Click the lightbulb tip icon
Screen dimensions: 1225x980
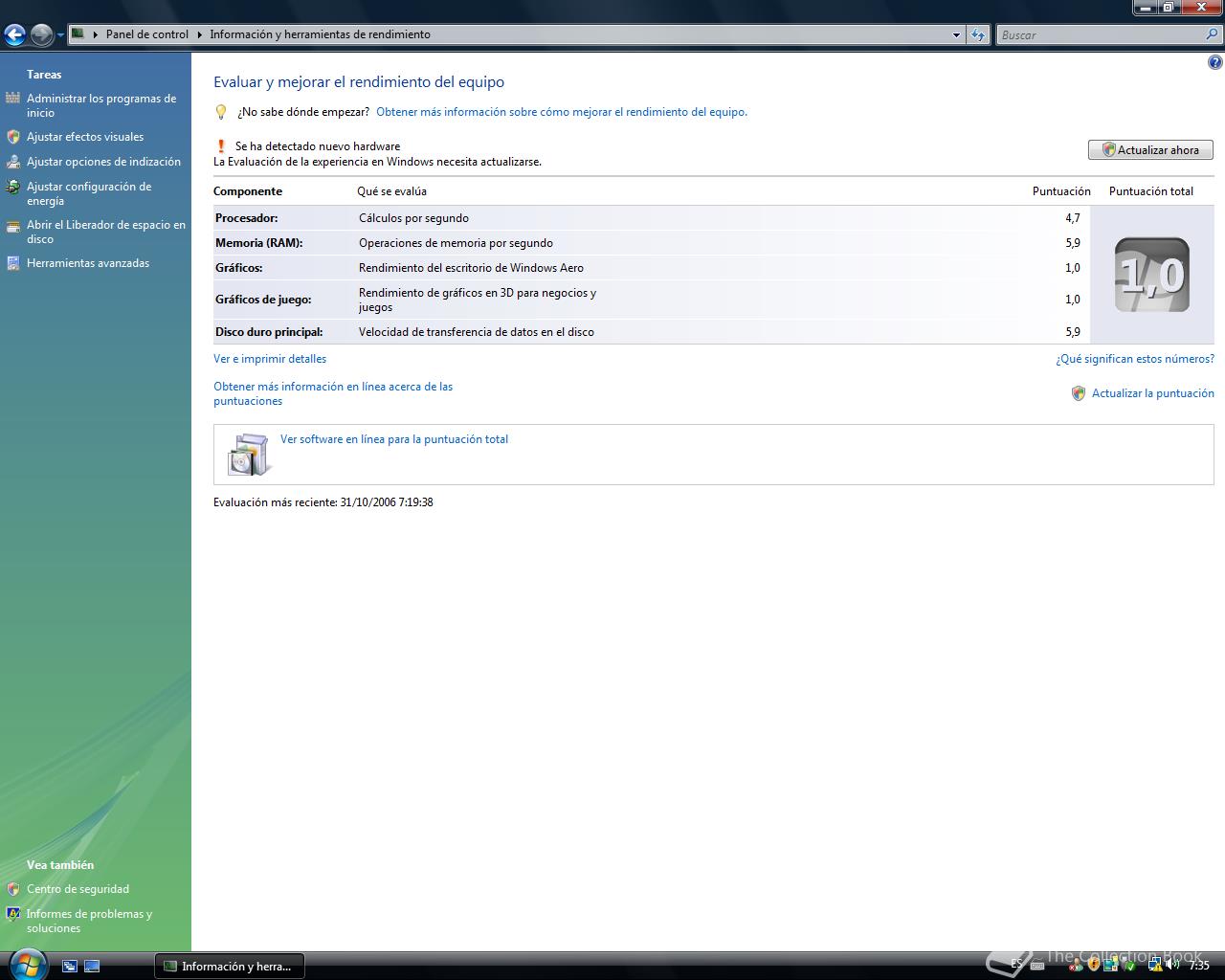coord(221,112)
